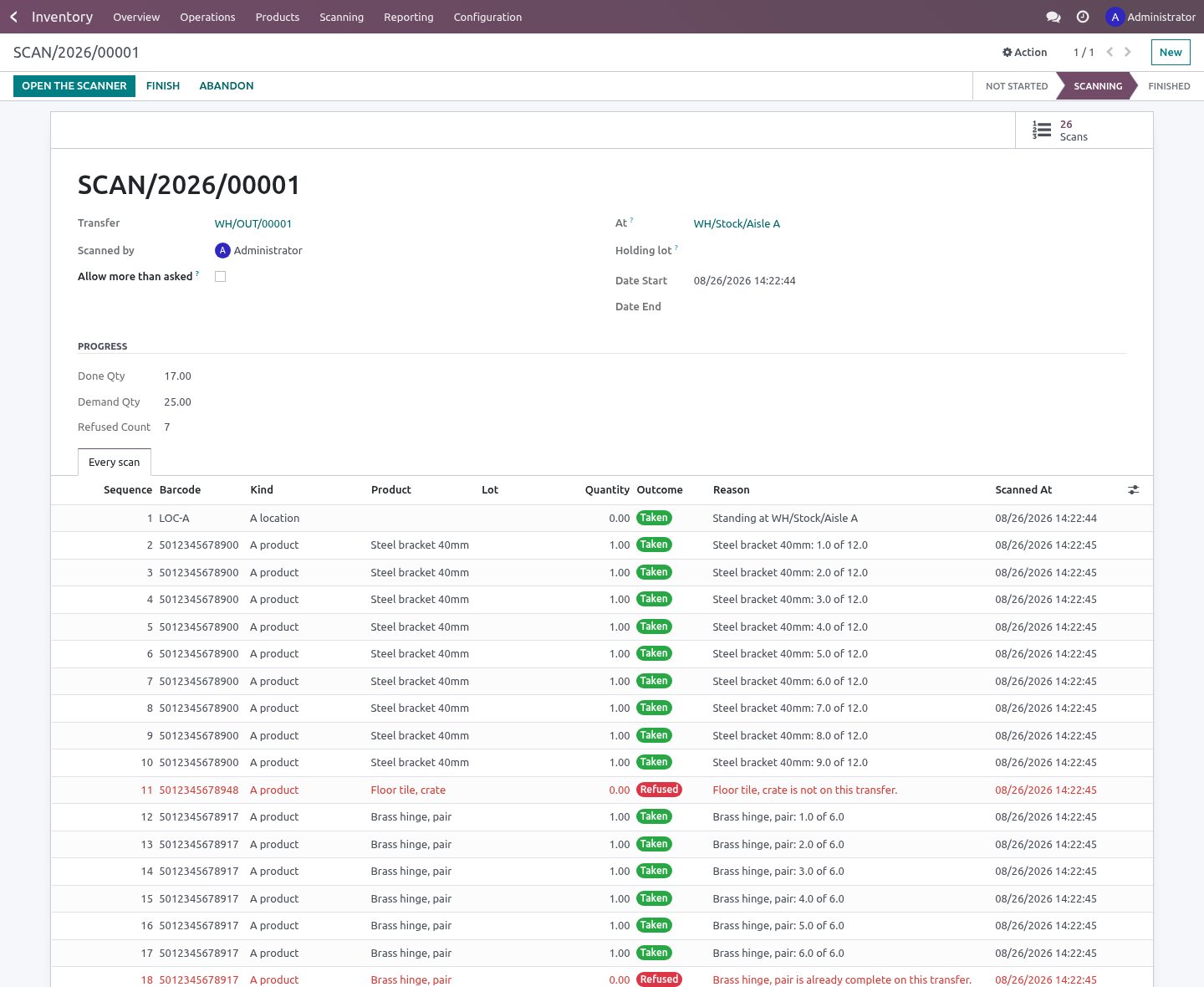1204x987 pixels.
Task: Open column settings for scan table
Action: [1134, 490]
